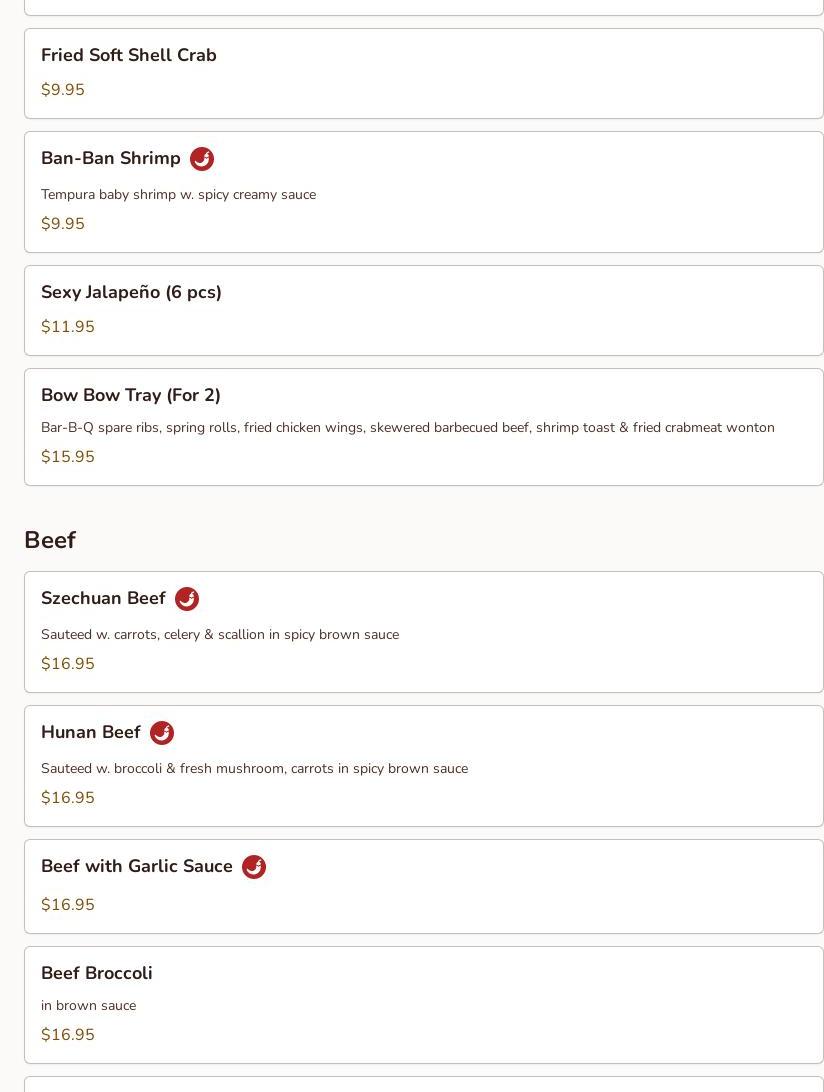This screenshot has width=824, height=1092.
Task: Open the Fried Soft Shell Crab item
Action: pos(129,56)
